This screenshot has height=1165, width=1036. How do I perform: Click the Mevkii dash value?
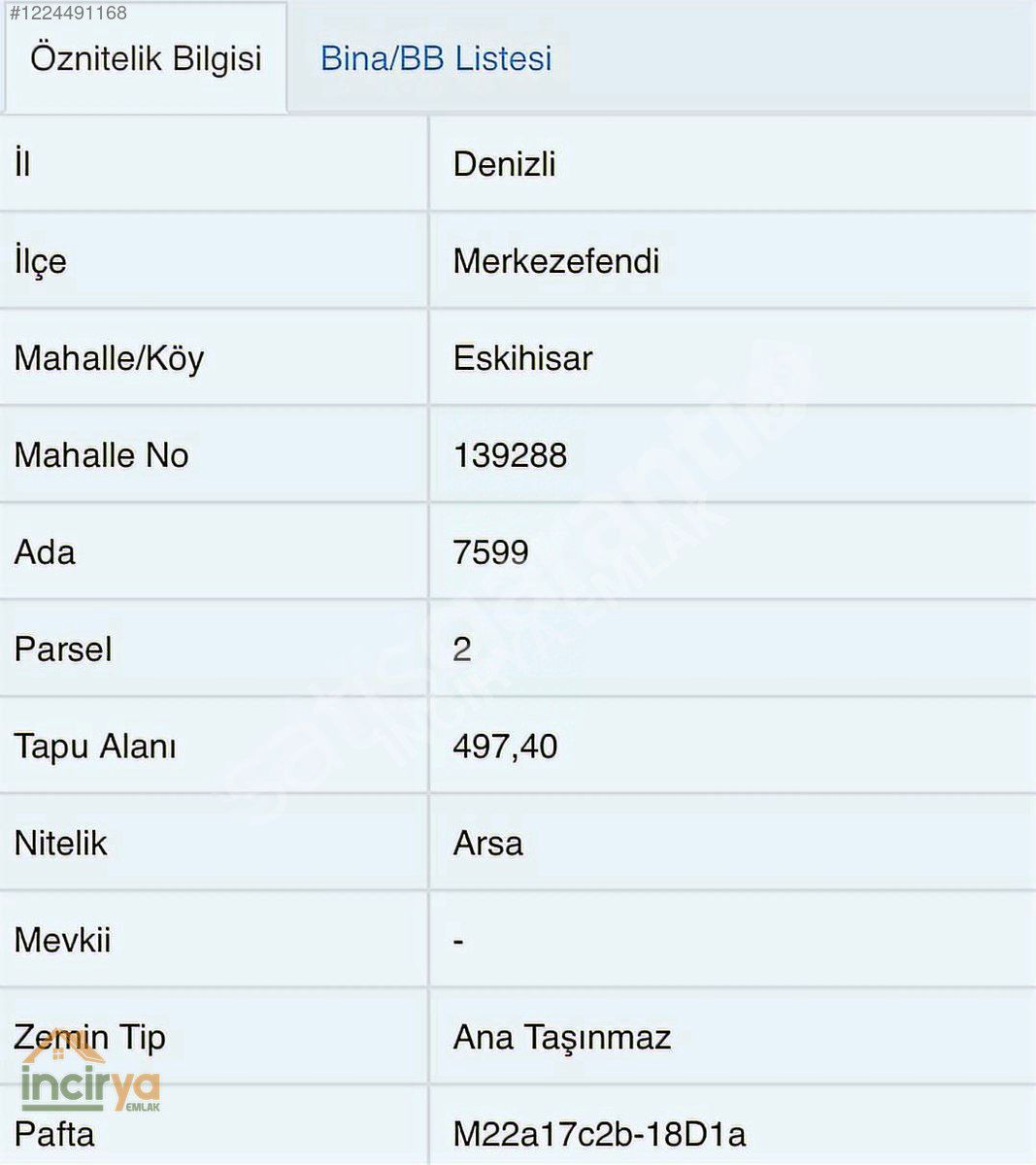(458, 941)
